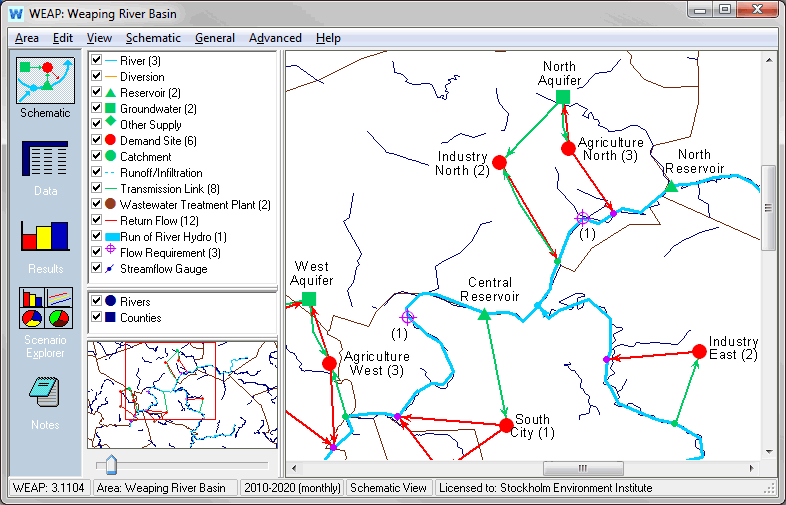Image resolution: width=786 pixels, height=505 pixels.
Task: Select the Industry East demand site node
Action: (699, 351)
